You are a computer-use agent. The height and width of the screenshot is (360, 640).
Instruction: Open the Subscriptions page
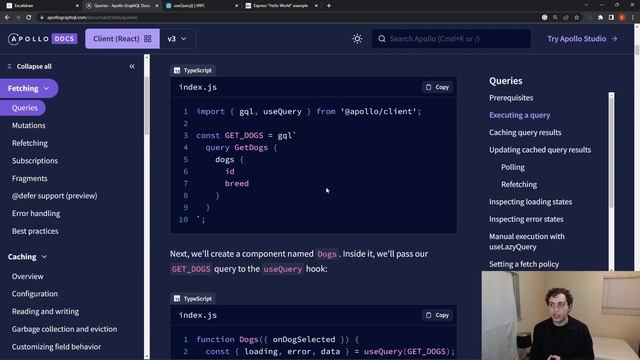[35, 160]
